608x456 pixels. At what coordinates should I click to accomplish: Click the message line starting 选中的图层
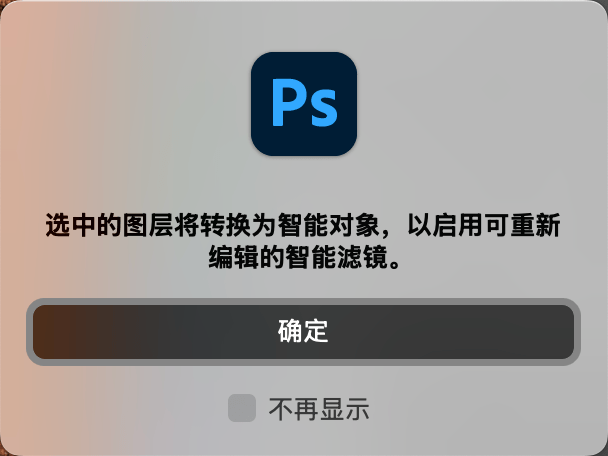[303, 225]
